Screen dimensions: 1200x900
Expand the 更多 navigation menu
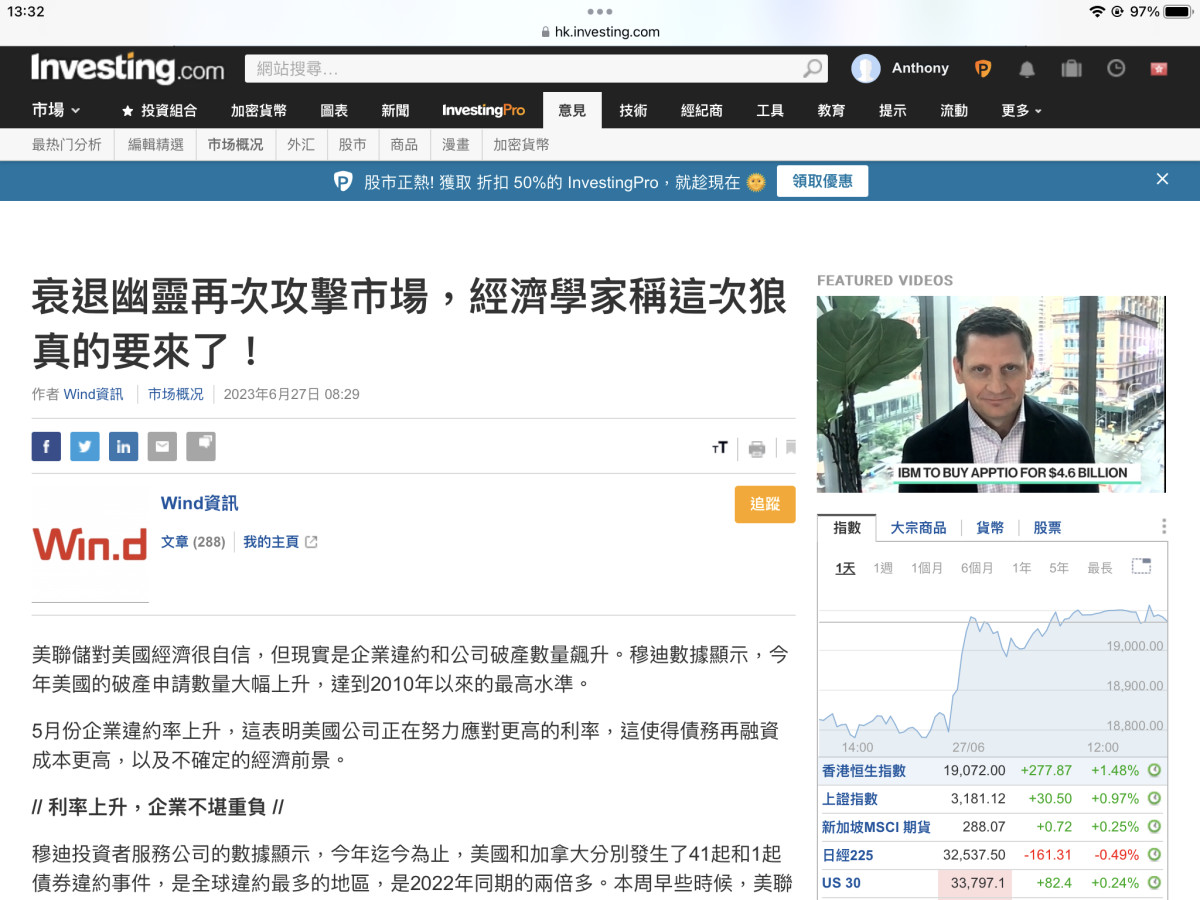click(x=1021, y=110)
